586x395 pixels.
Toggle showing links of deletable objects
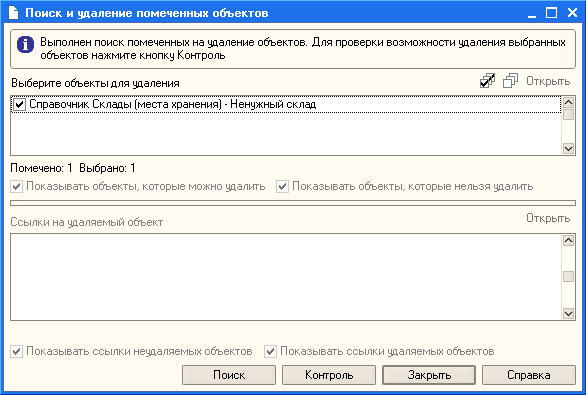[270, 351]
